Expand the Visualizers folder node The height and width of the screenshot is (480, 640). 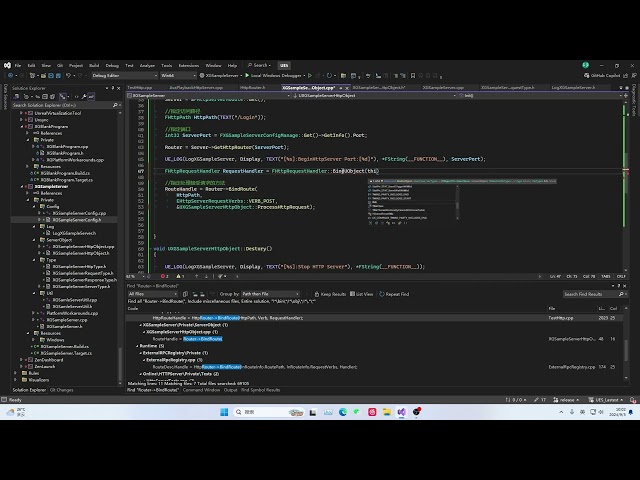click(x=16, y=380)
